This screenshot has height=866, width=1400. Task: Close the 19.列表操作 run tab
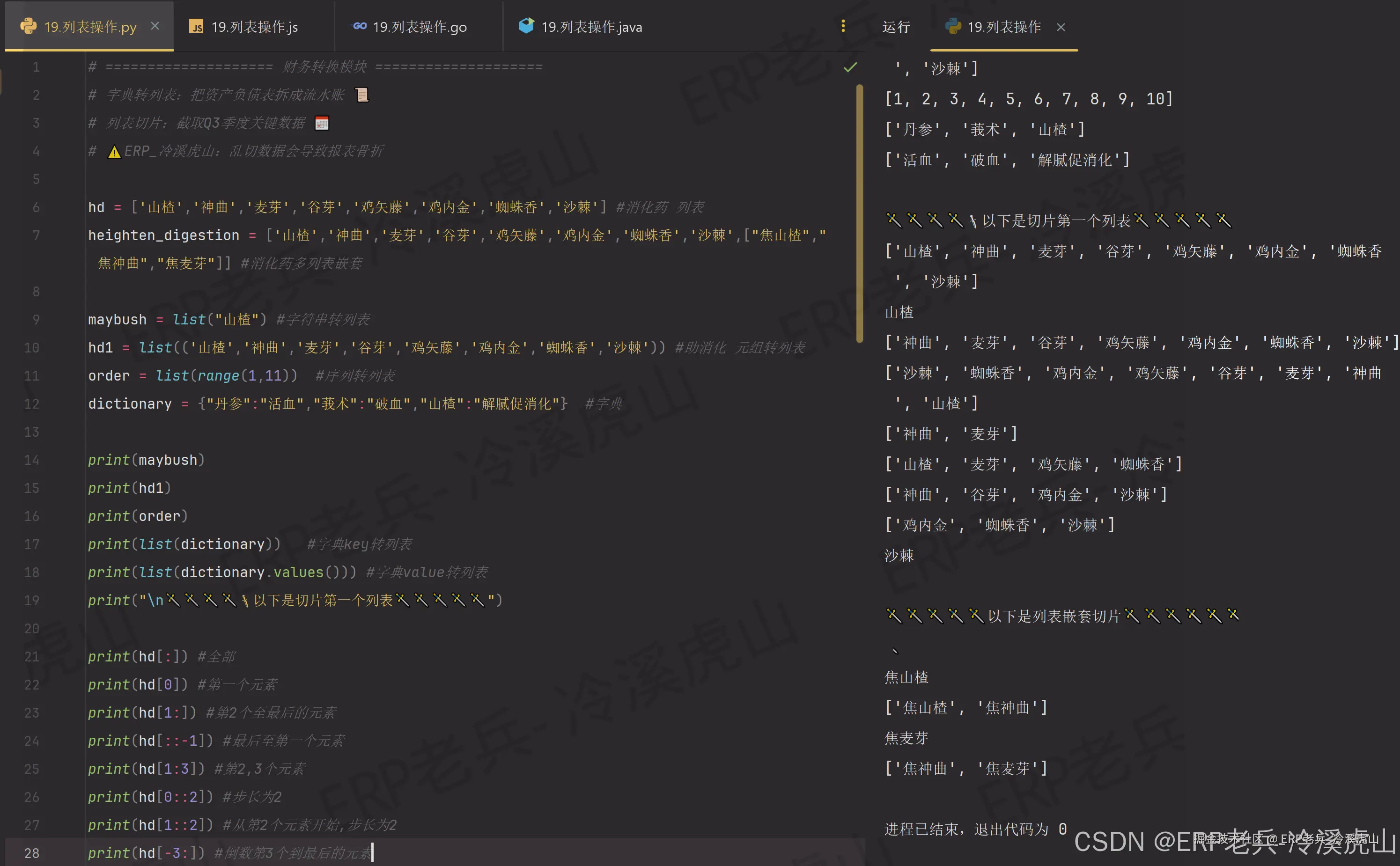click(1061, 28)
